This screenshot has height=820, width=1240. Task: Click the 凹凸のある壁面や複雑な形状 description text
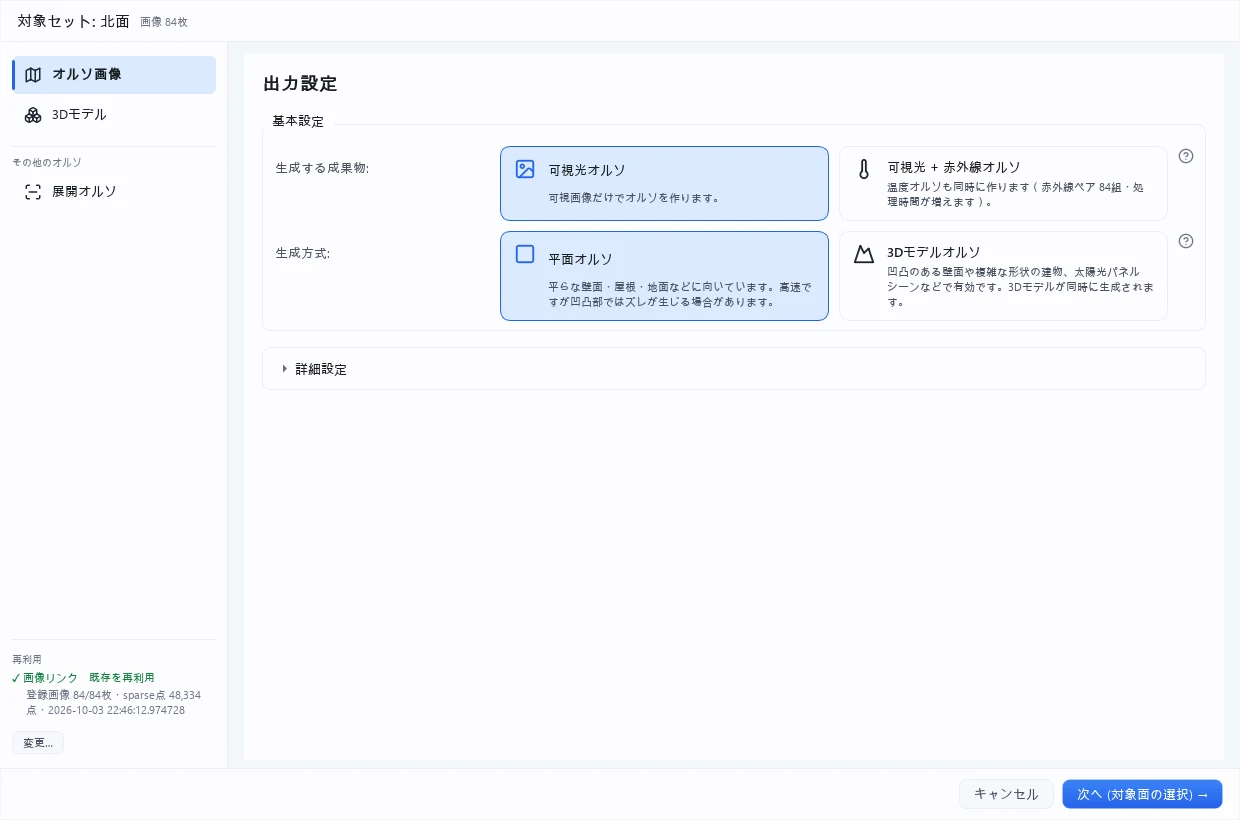tap(1019, 286)
